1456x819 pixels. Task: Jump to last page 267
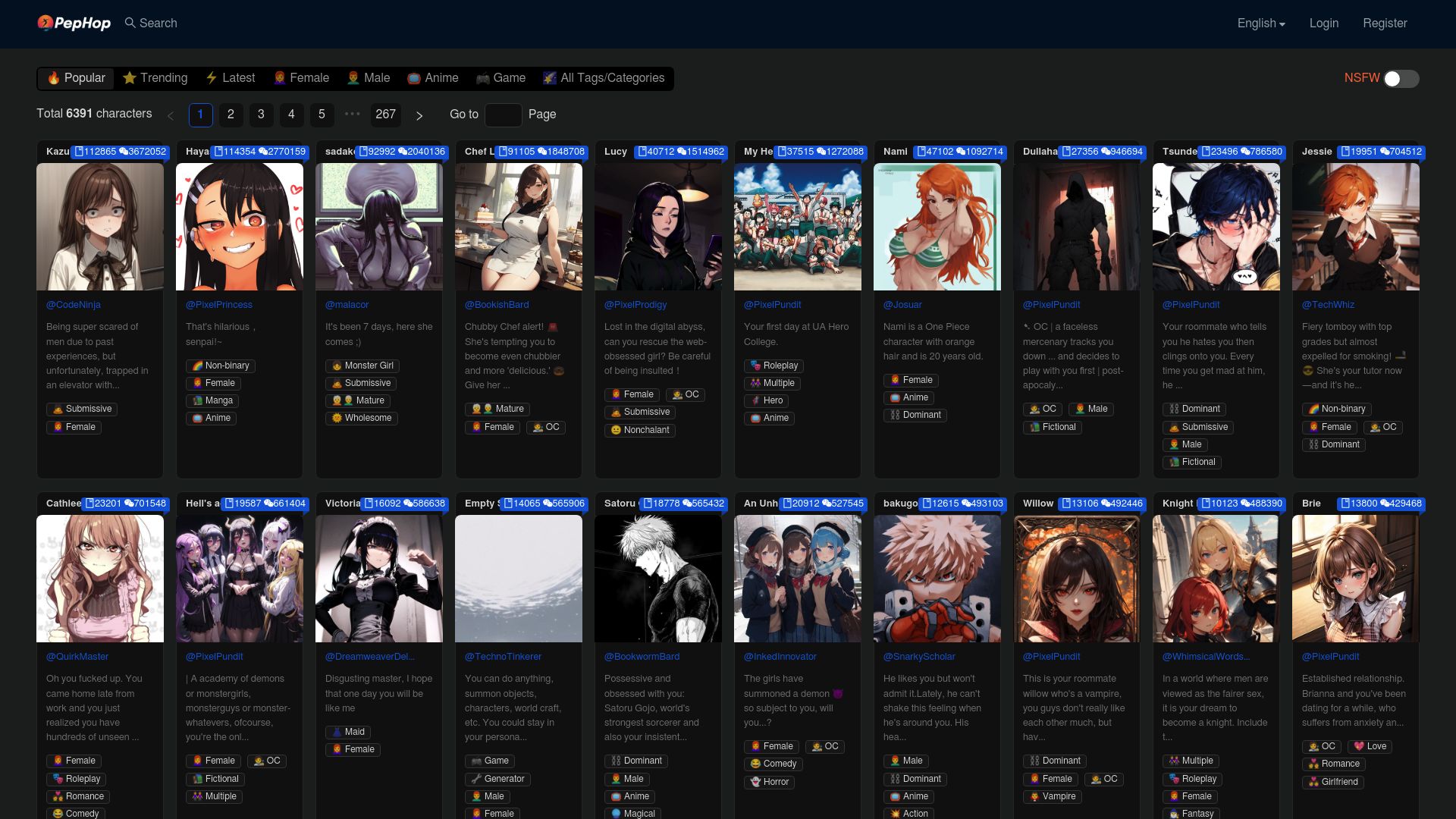(385, 115)
